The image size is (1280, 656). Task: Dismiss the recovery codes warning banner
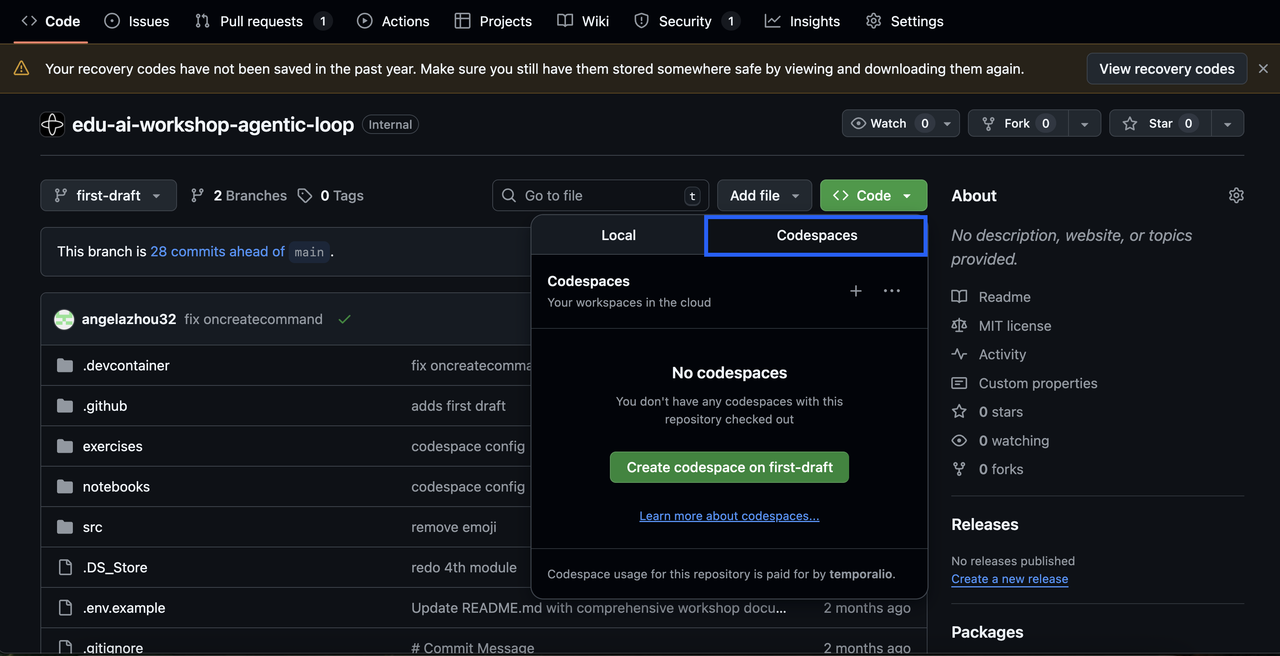click(x=1263, y=69)
